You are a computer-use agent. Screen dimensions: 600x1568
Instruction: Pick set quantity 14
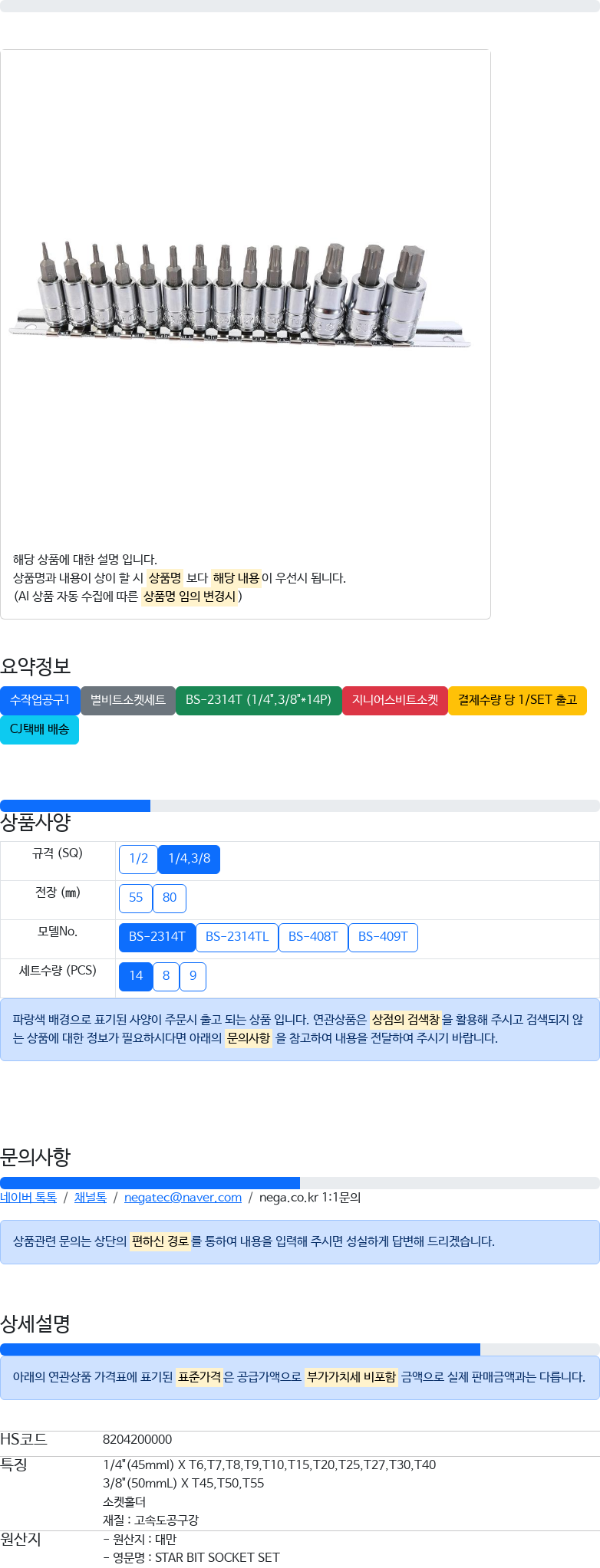[136, 976]
